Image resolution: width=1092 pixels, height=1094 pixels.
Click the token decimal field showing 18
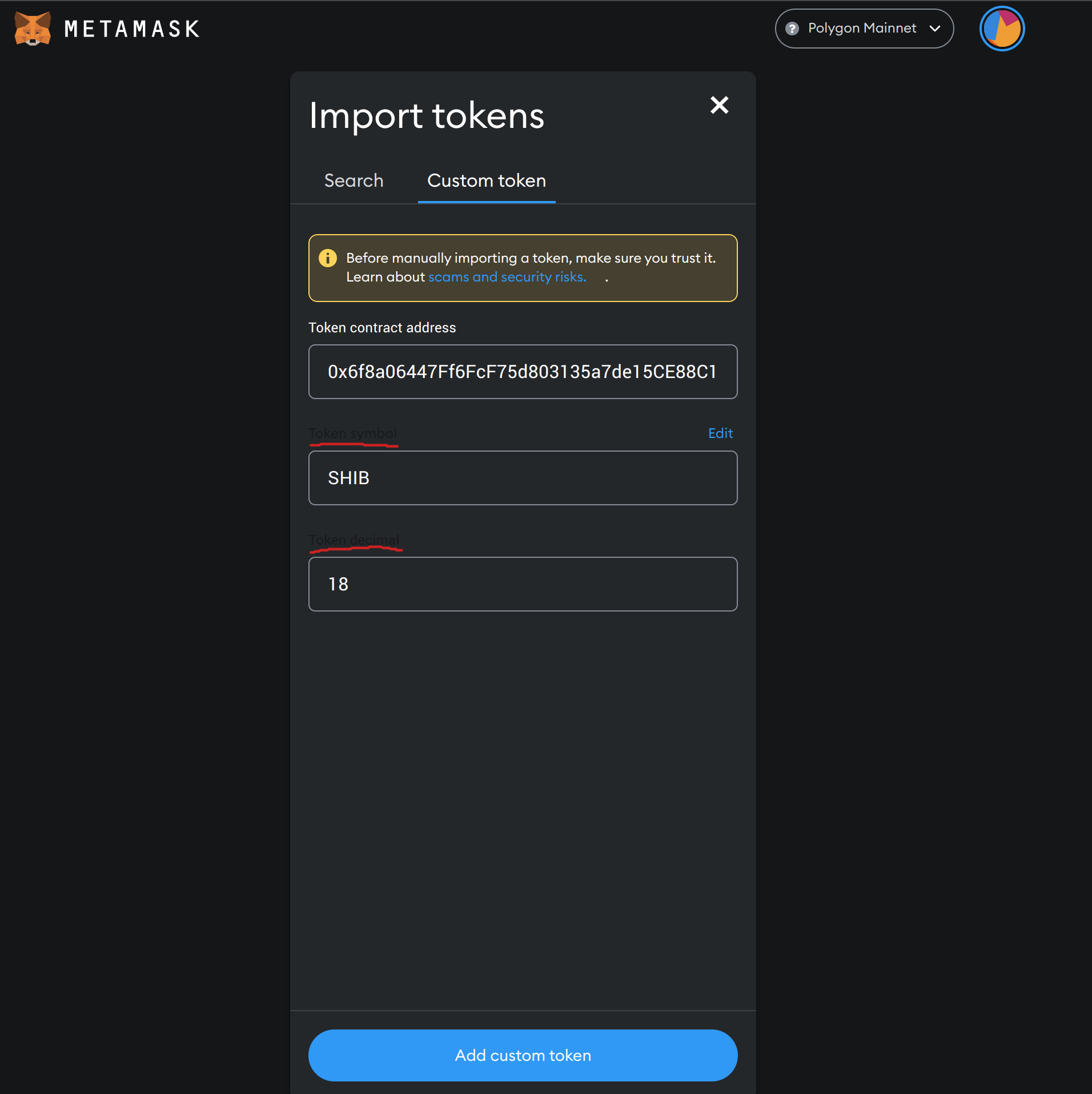point(522,584)
